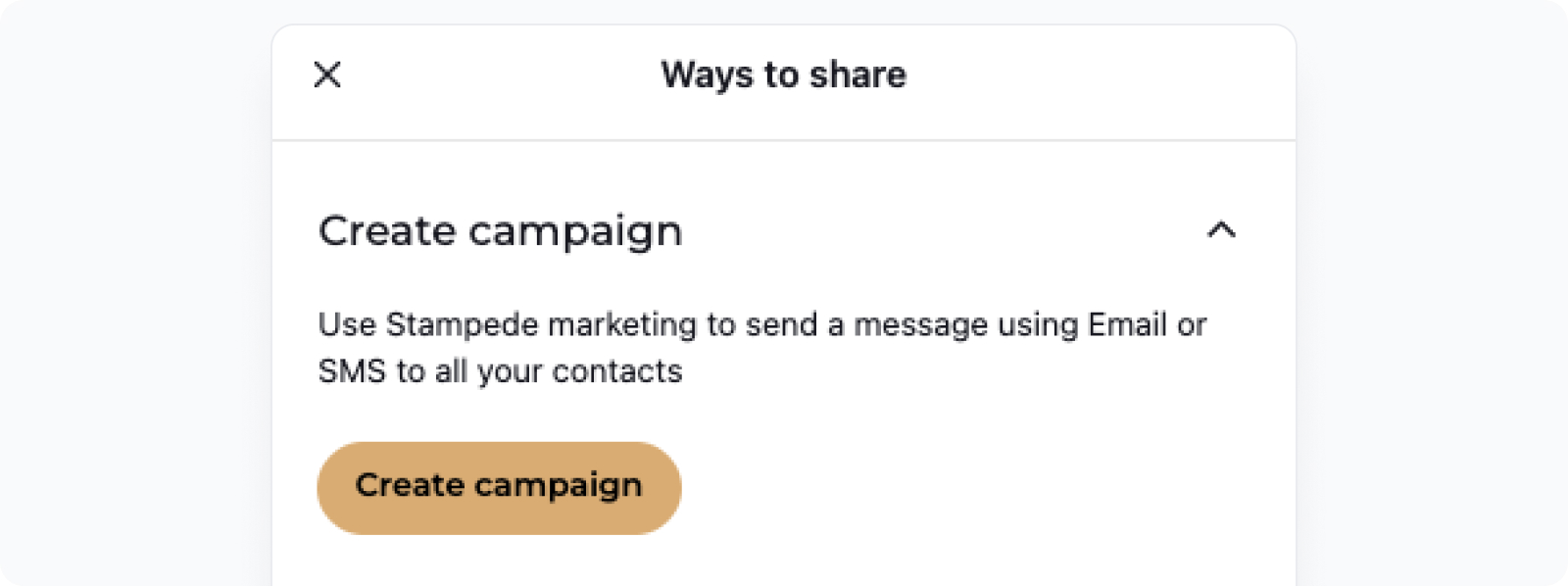This screenshot has height=586, width=1568.
Task: Click the caret right of Create campaign heading
Action: pyautogui.click(x=1221, y=230)
